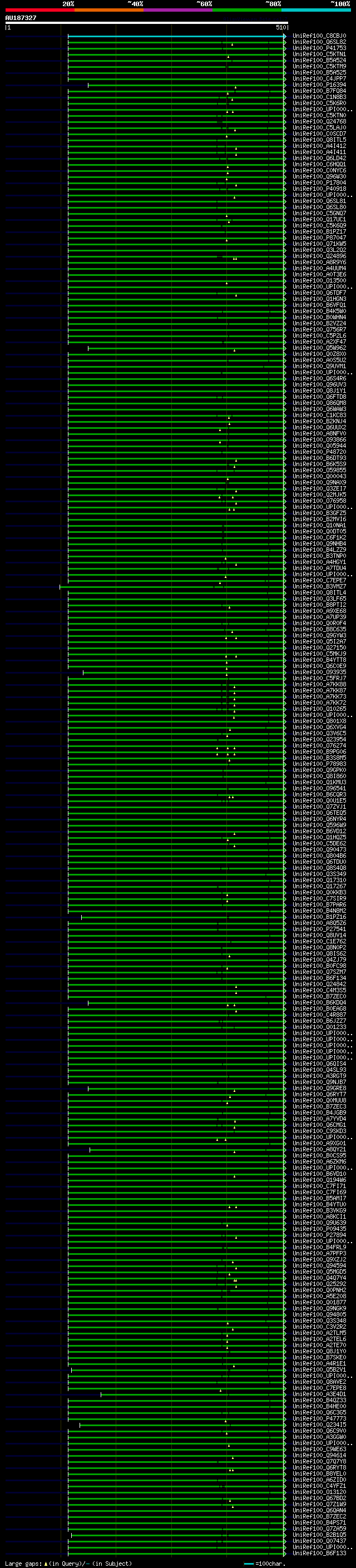Select hit label UniRef100_Q8I860
Viewport: 356px width, 1568px height.
319,776
